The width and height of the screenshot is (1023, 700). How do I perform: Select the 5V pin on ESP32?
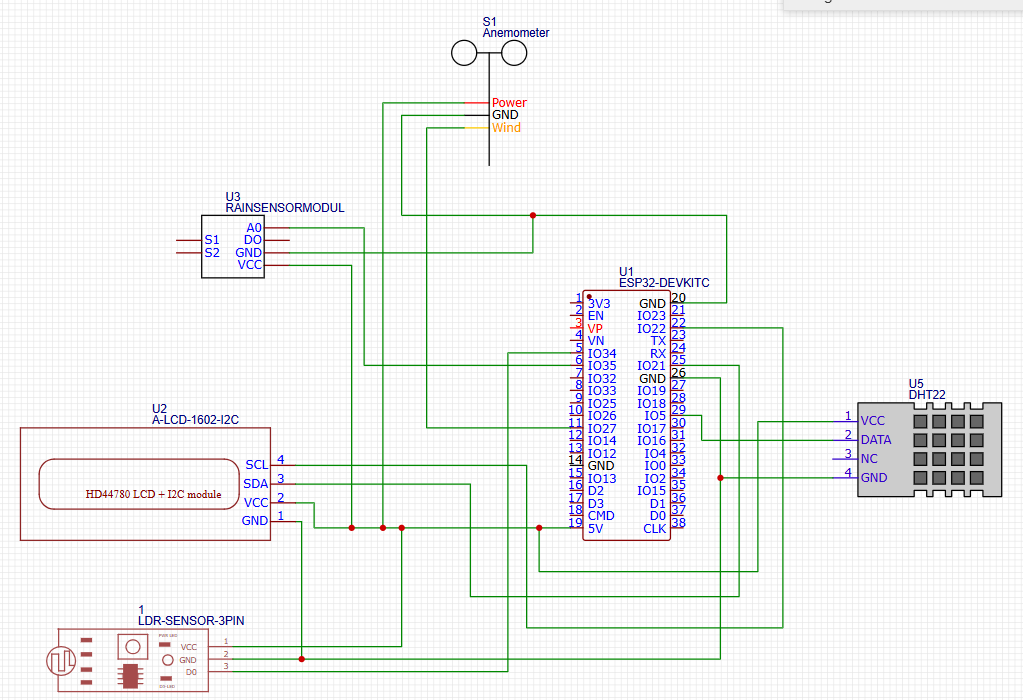[596, 528]
